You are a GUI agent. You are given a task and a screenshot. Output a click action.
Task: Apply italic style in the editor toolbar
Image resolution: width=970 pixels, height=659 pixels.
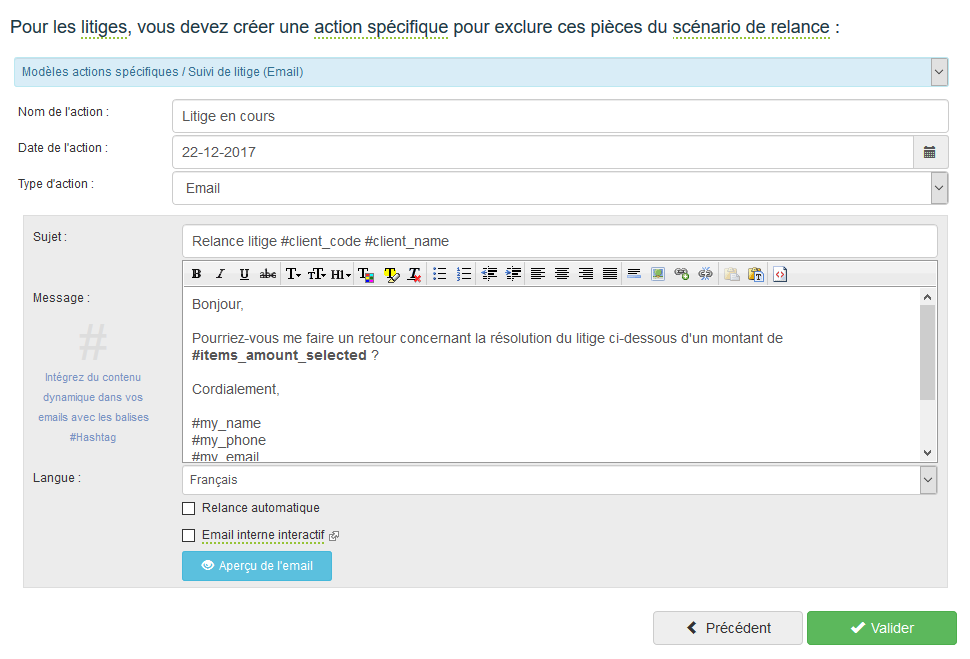(x=220, y=274)
